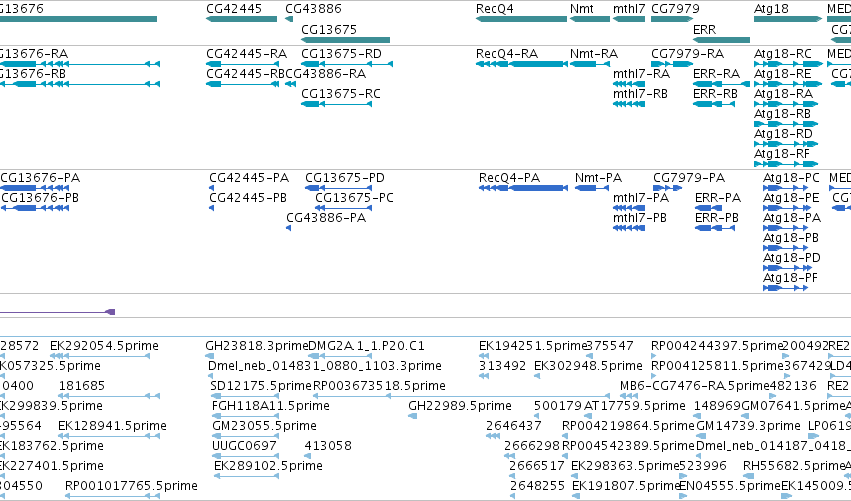Select EST EK292054.5prime

tap(100, 357)
